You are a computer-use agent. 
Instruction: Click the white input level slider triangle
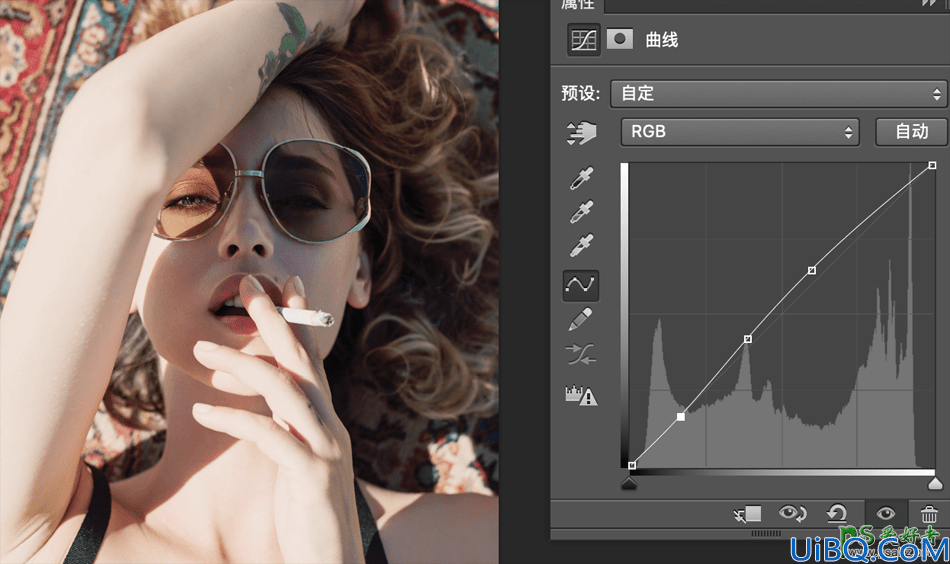point(935,483)
